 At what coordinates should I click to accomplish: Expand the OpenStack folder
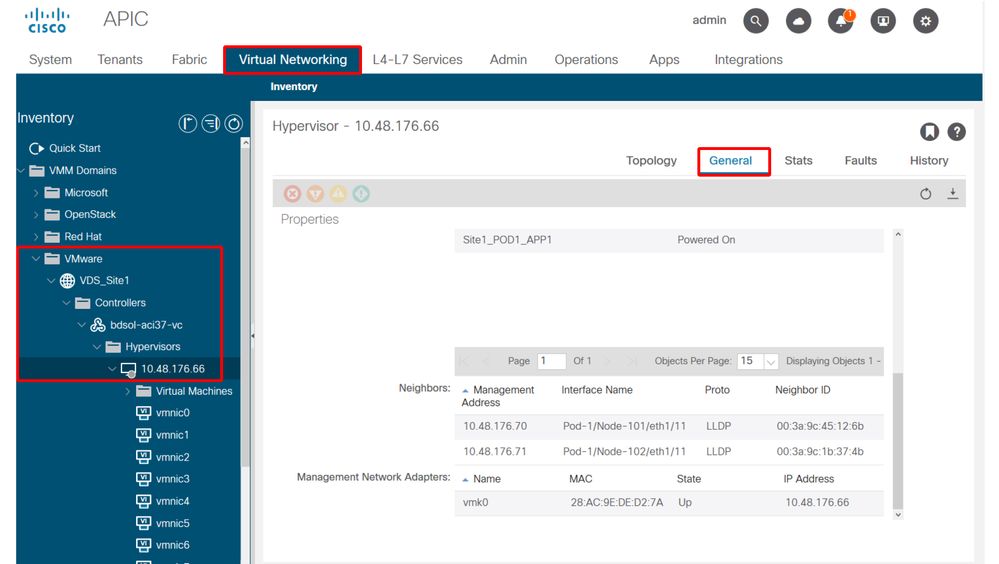pyautogui.click(x=36, y=215)
